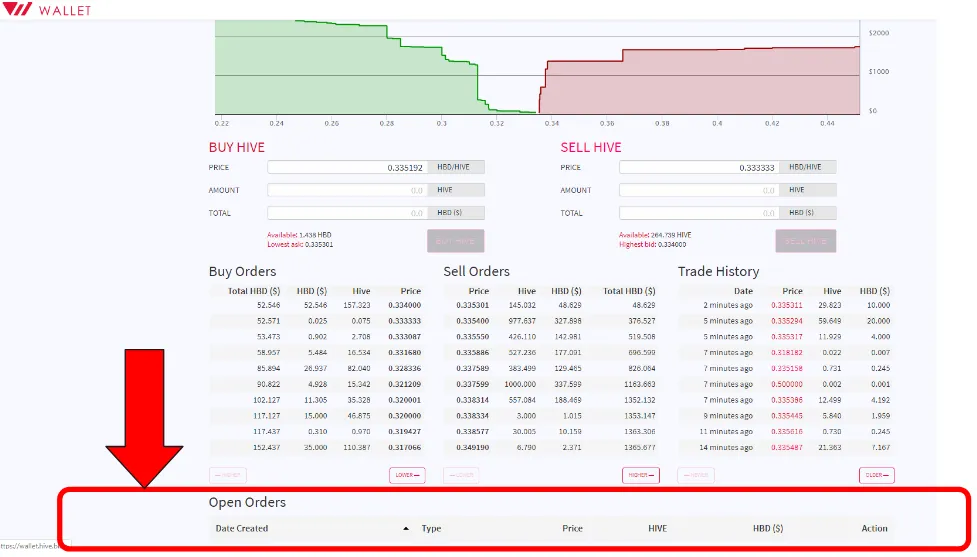Select sell order priced 0.349190
Screen dimensions: 977x557
pyautogui.click(x=551, y=447)
